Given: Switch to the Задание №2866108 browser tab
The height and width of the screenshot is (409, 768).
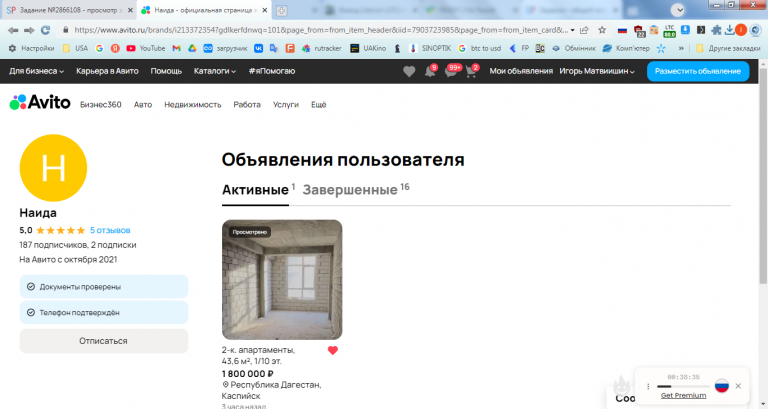Looking at the screenshot, I should (69, 10).
